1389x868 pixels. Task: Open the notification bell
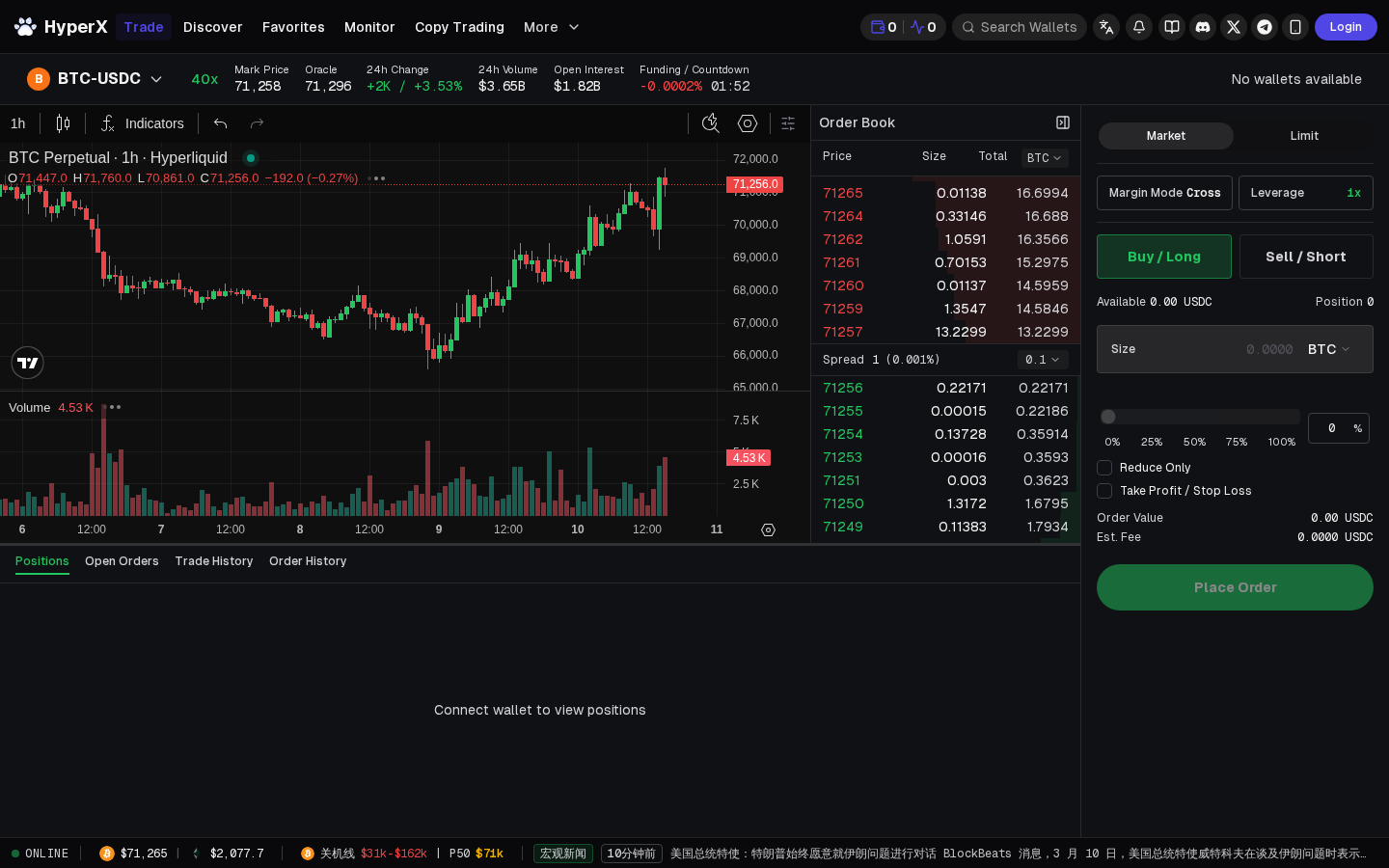pyautogui.click(x=1139, y=27)
